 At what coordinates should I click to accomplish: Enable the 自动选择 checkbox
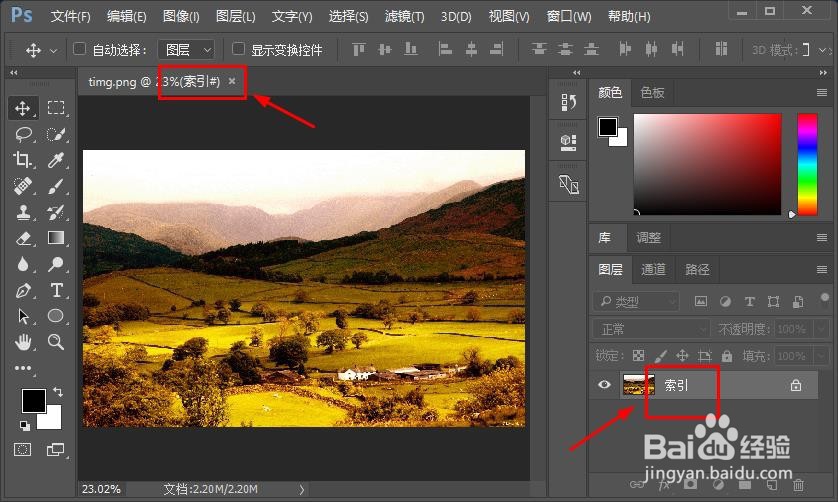(79, 49)
